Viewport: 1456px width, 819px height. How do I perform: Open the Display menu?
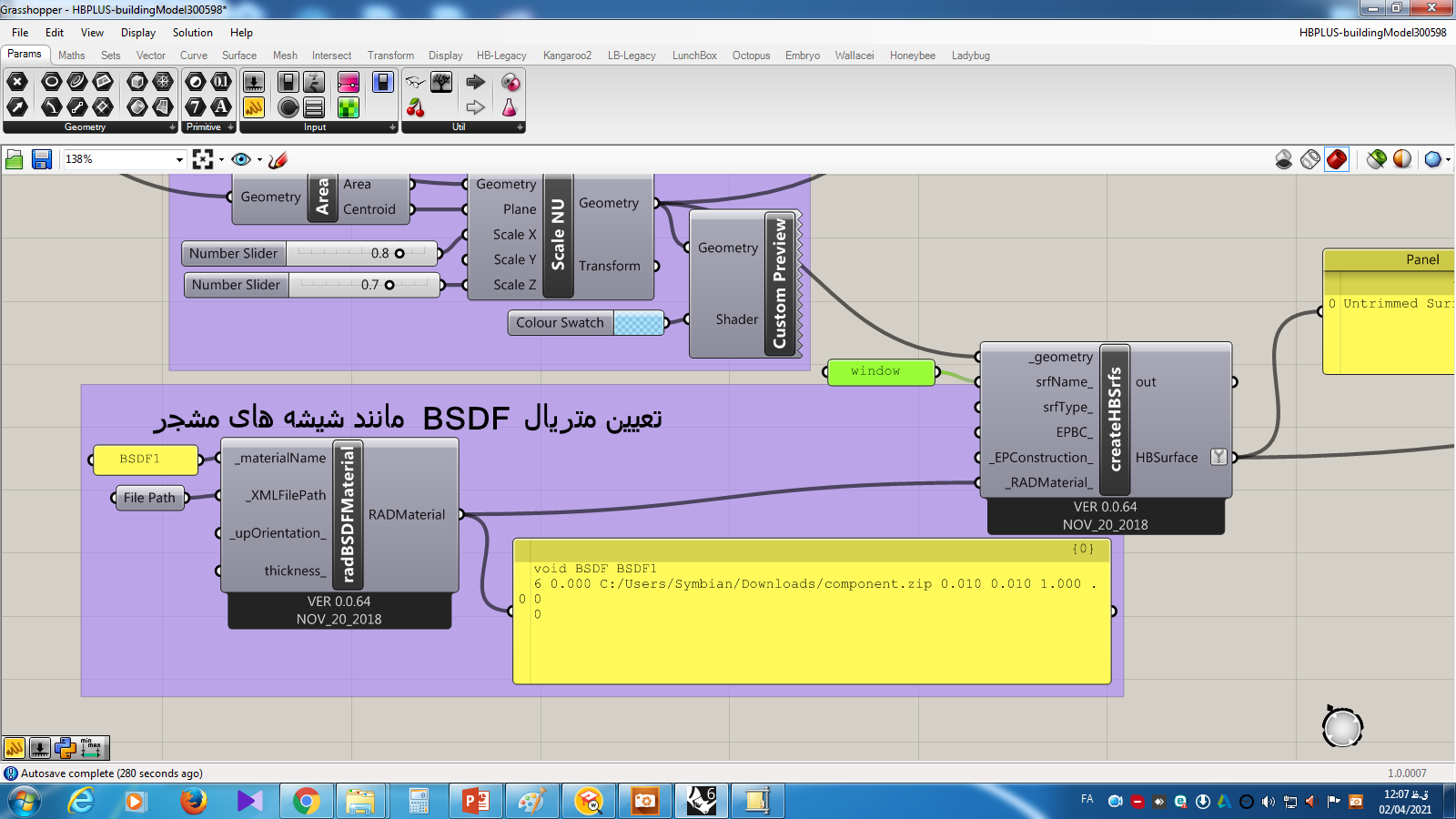pyautogui.click(x=138, y=33)
